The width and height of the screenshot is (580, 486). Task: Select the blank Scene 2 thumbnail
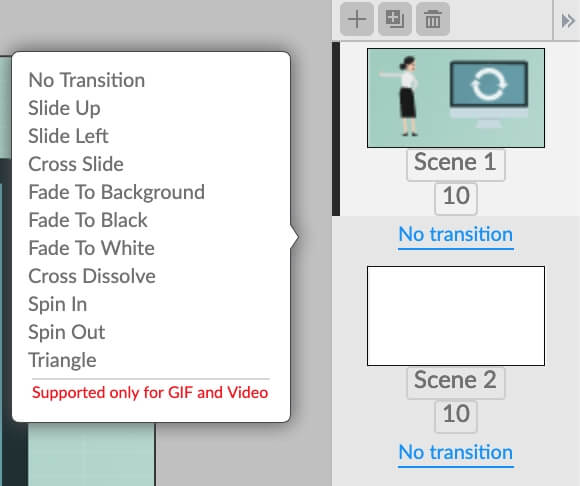coord(456,316)
